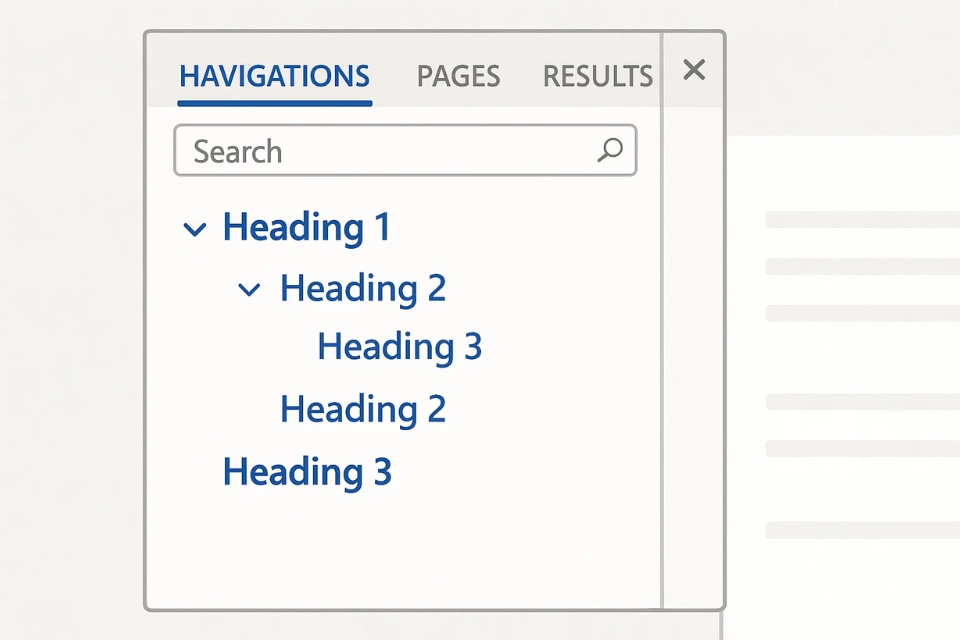The image size is (960, 640).
Task: Click the first text line in document
Action: (862, 219)
